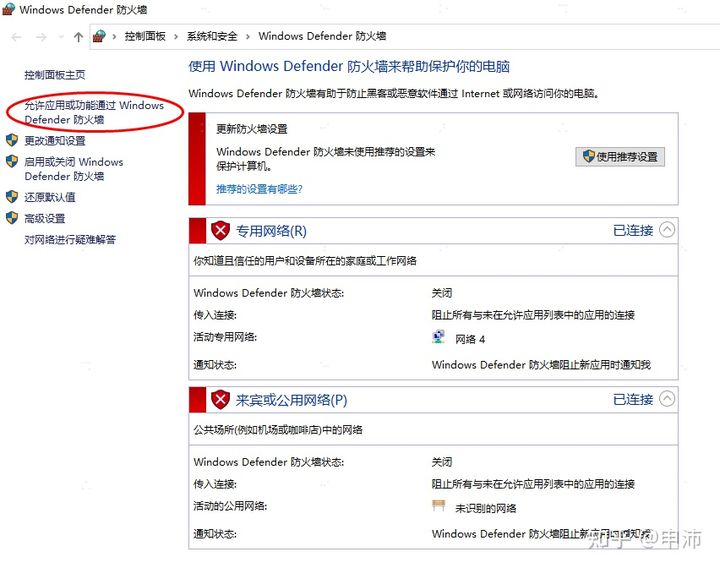Click the 未识别的网络 text

[x=485, y=508]
